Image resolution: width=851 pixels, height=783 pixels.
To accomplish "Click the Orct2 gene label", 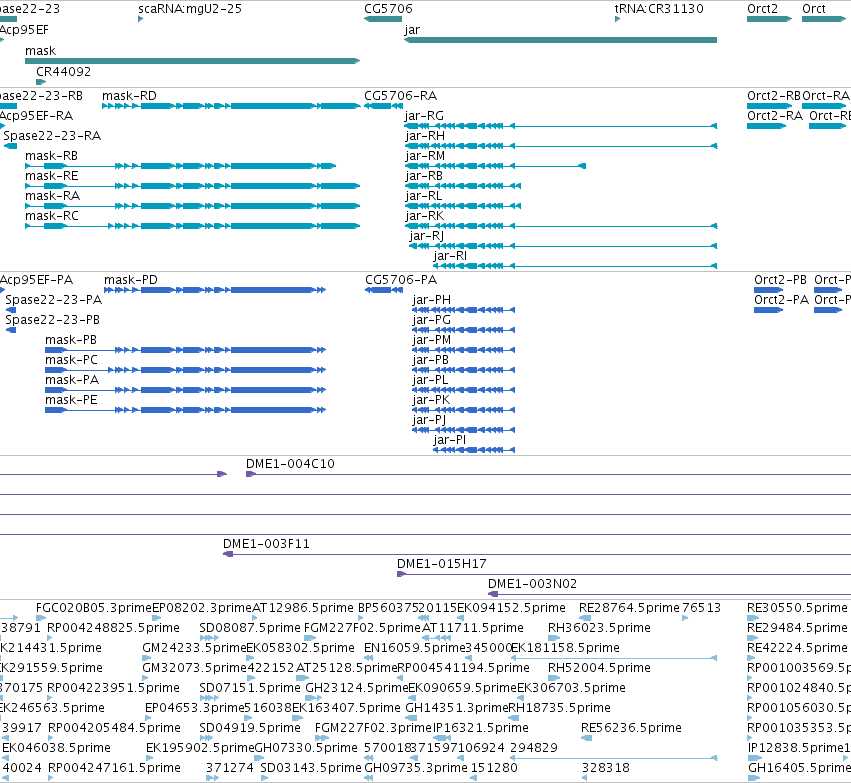I will tap(763, 9).
